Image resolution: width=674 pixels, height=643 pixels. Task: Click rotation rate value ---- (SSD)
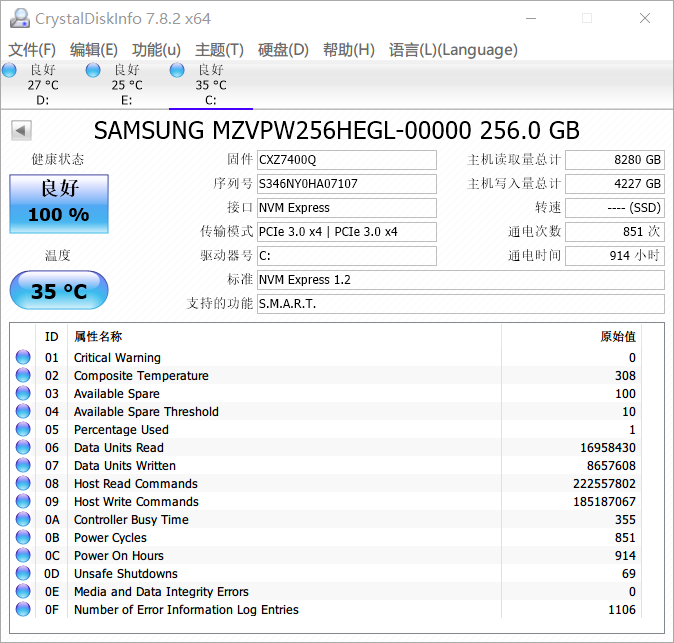pyautogui.click(x=615, y=208)
